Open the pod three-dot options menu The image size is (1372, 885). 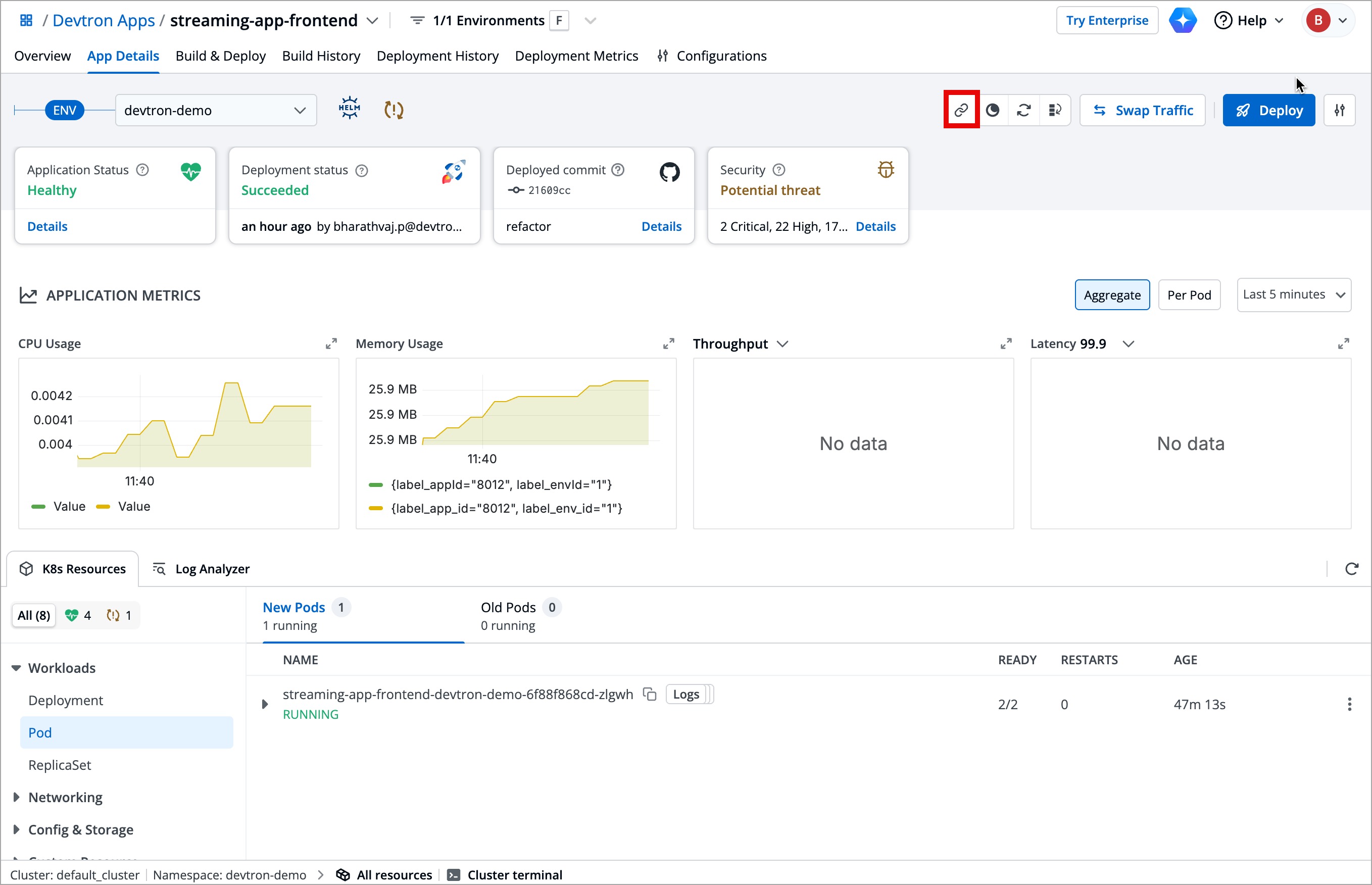(1349, 704)
